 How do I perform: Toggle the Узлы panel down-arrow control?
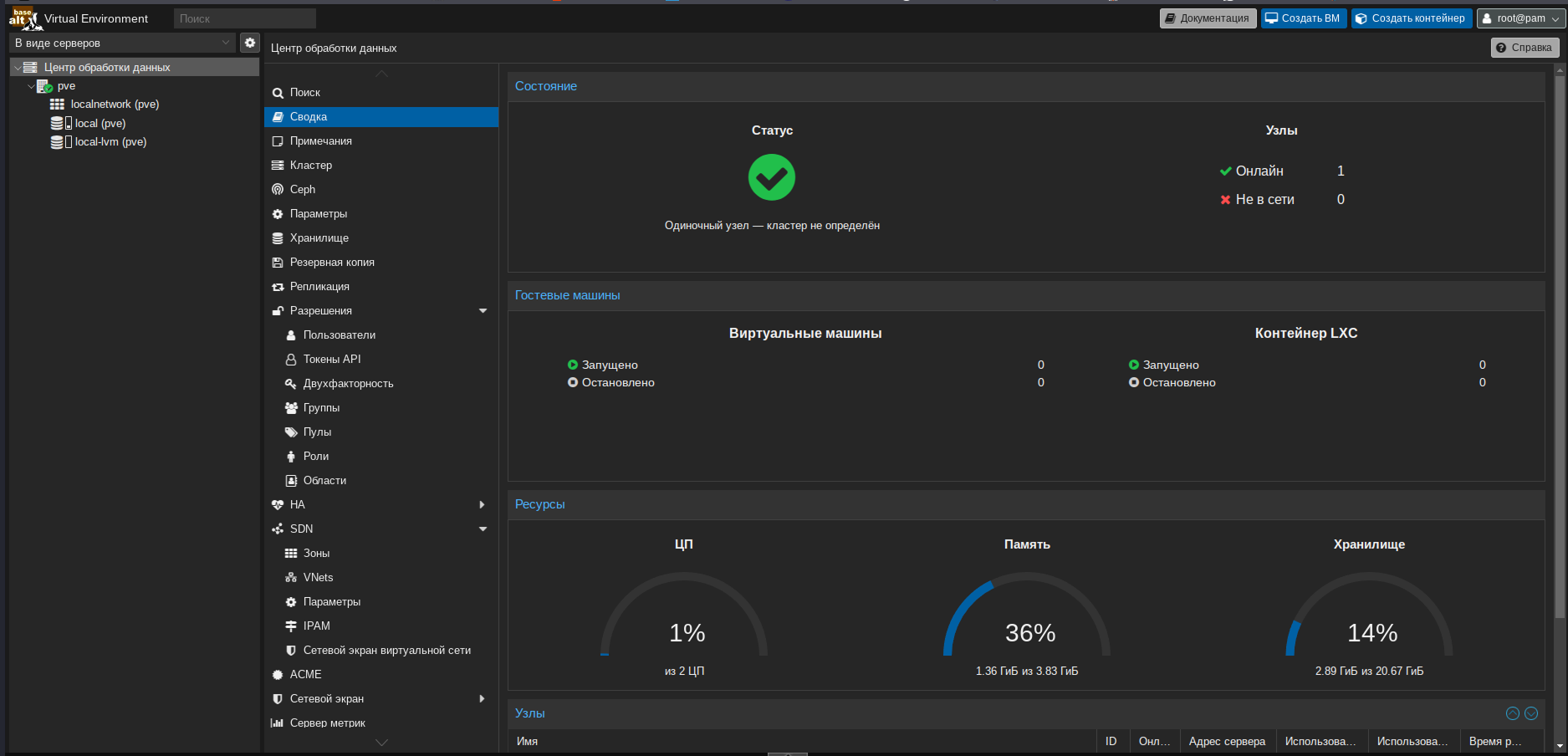tap(1531, 713)
